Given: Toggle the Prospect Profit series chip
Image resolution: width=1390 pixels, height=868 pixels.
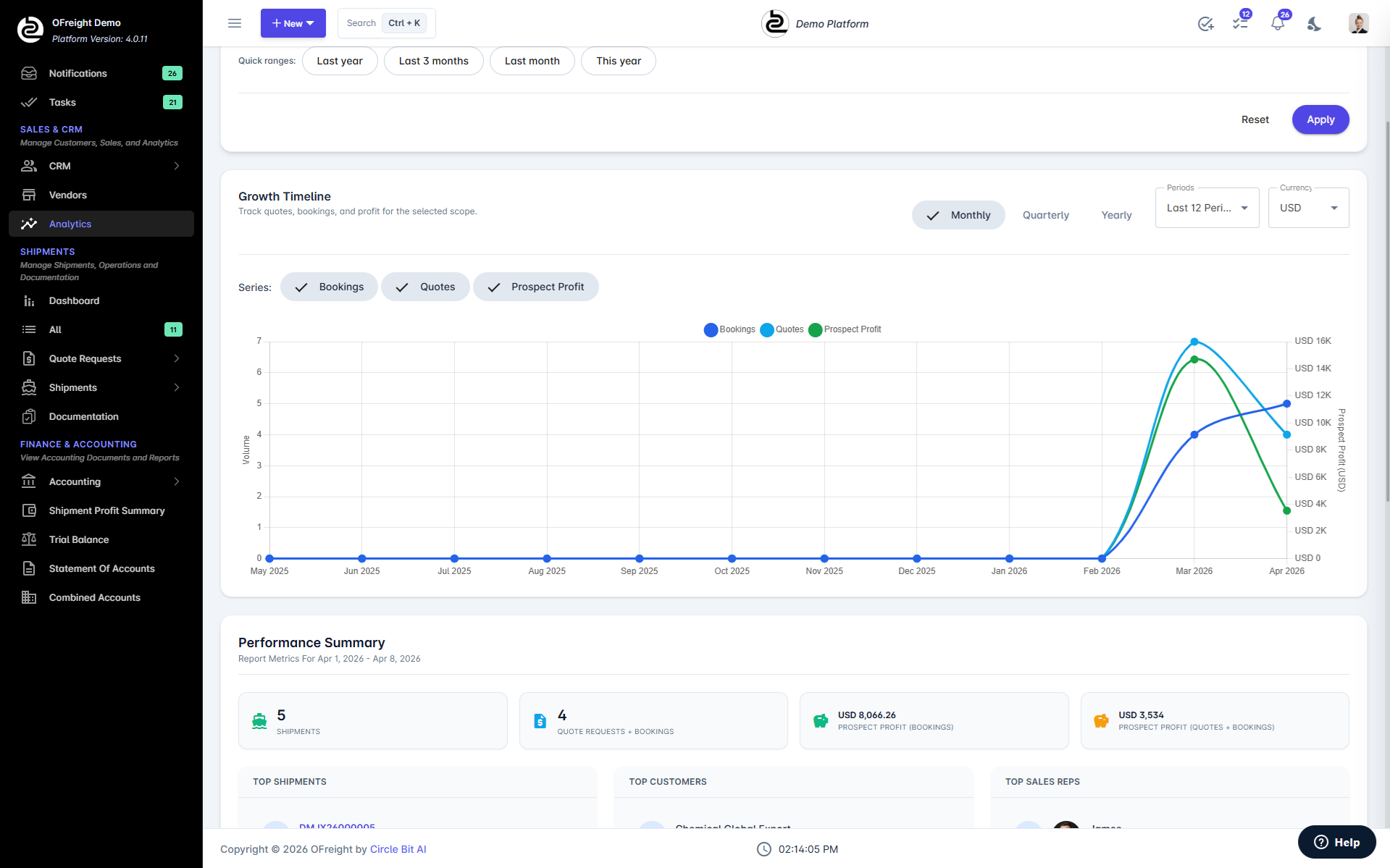Looking at the screenshot, I should [x=535, y=287].
